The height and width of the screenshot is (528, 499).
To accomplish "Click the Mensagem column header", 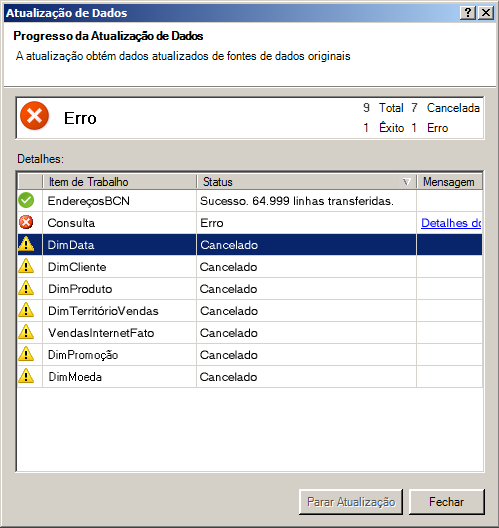I will pyautogui.click(x=450, y=182).
